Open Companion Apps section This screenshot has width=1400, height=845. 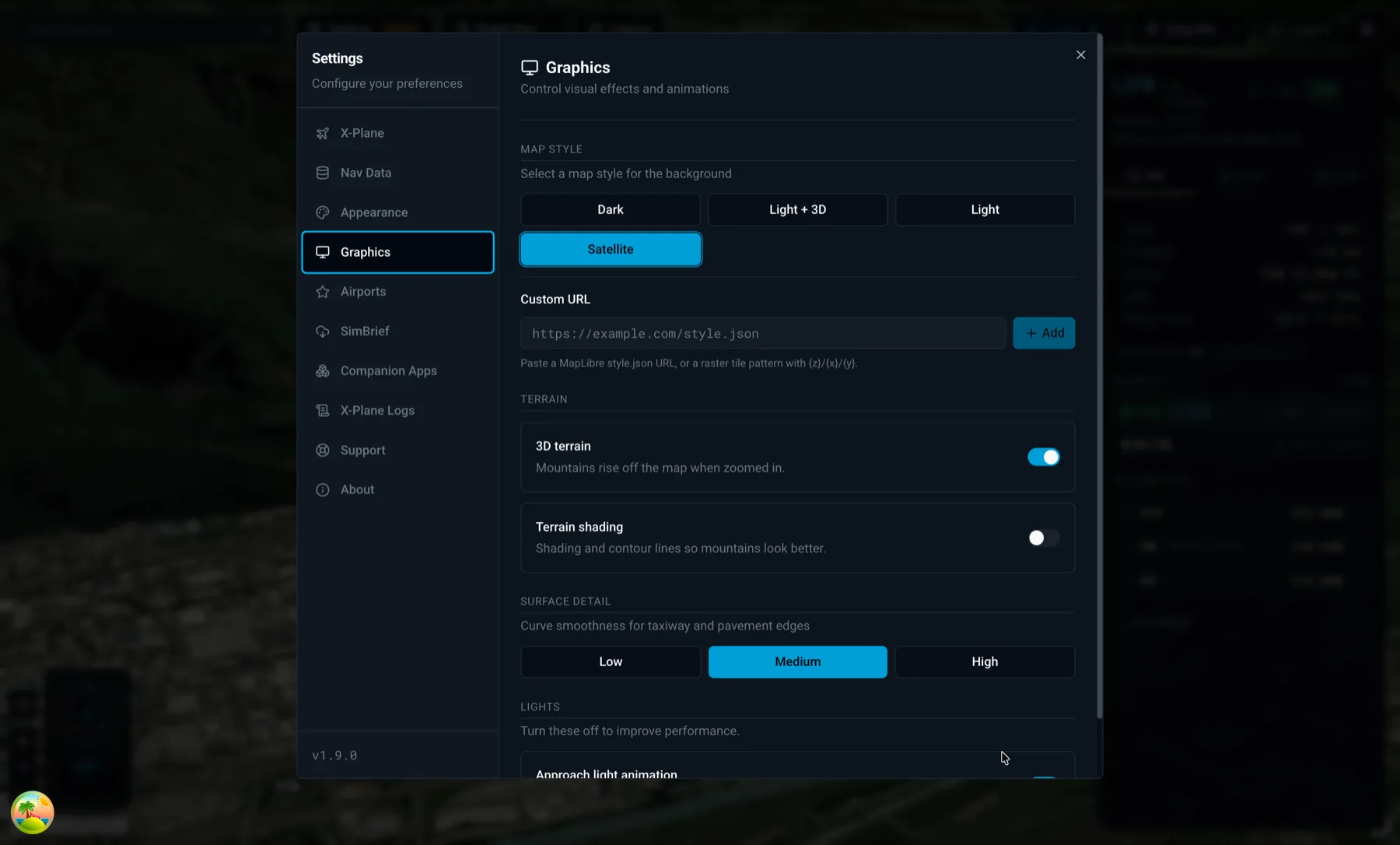point(397,371)
